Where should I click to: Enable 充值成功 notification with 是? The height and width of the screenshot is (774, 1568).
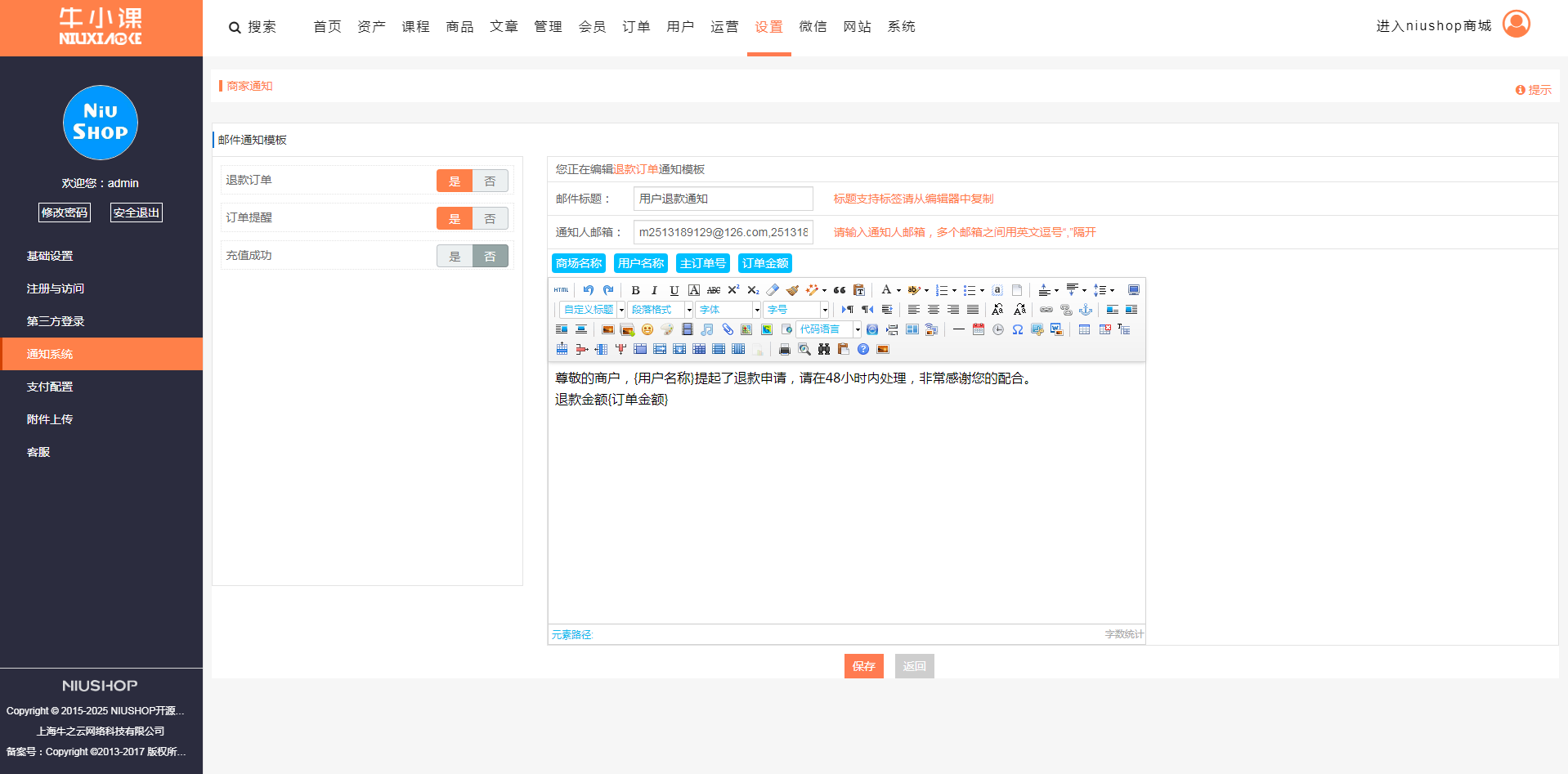(x=455, y=256)
